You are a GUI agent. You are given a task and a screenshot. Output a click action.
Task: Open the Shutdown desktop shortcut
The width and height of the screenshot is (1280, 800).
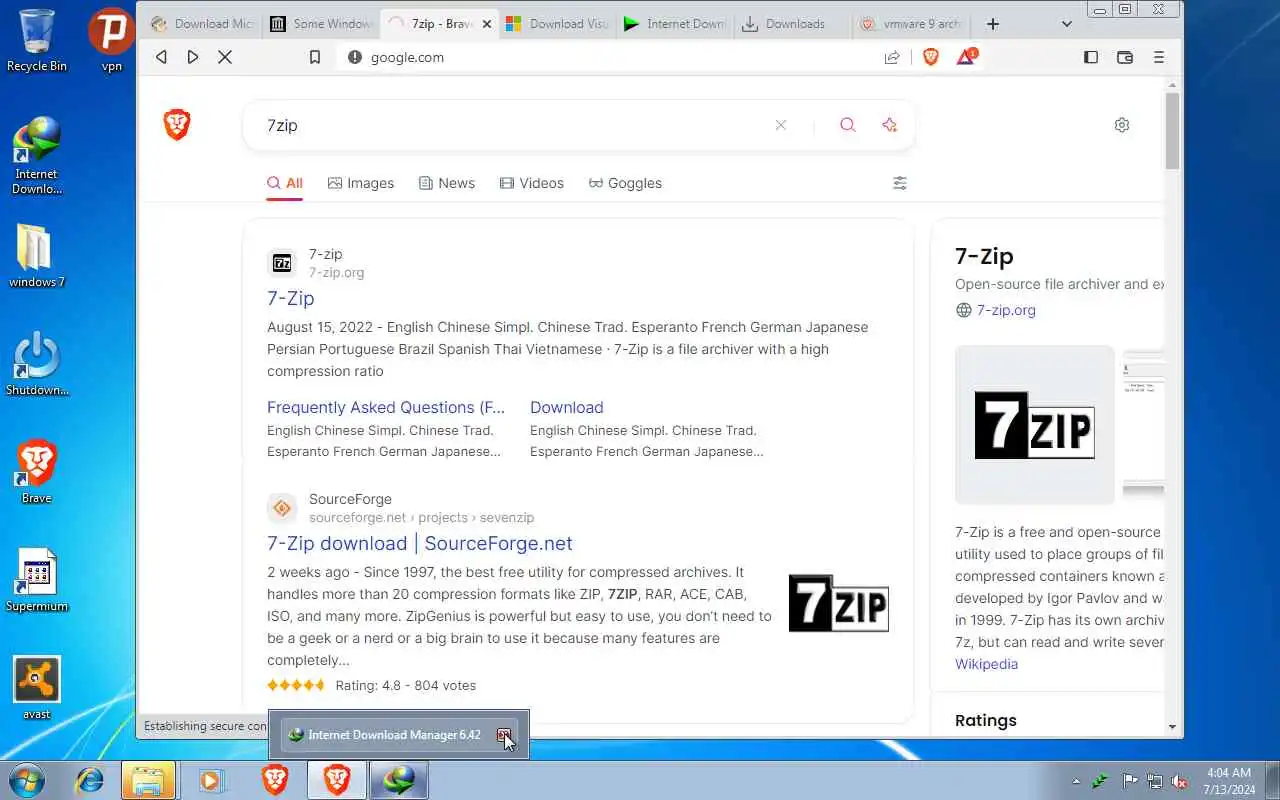click(36, 364)
